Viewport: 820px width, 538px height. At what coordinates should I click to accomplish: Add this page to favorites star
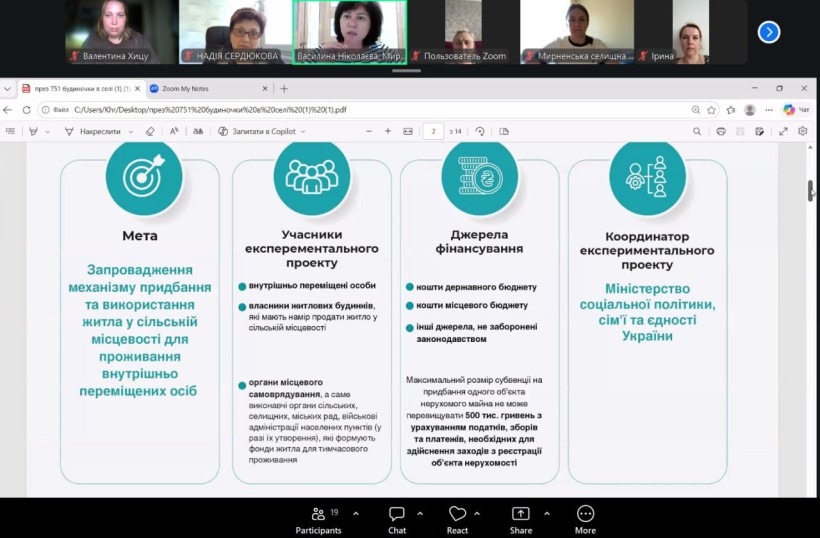click(711, 110)
